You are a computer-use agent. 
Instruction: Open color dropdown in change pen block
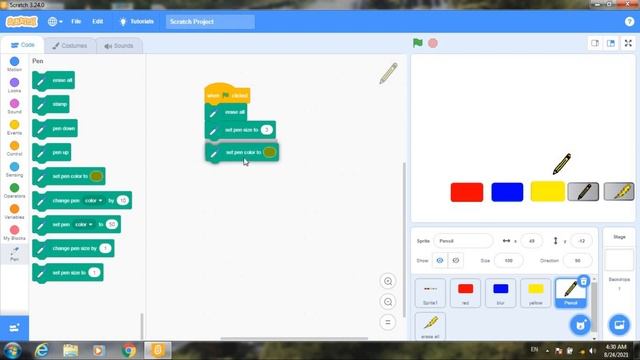94,200
